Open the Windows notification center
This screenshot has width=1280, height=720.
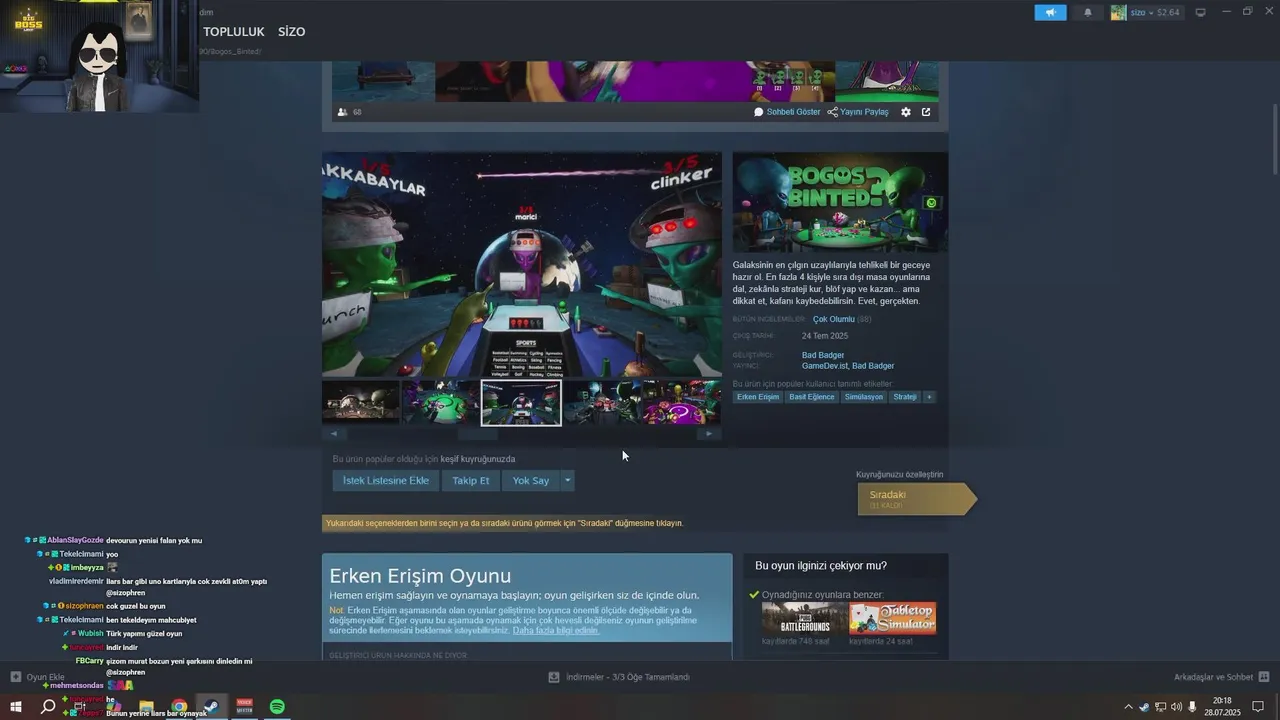point(1258,707)
